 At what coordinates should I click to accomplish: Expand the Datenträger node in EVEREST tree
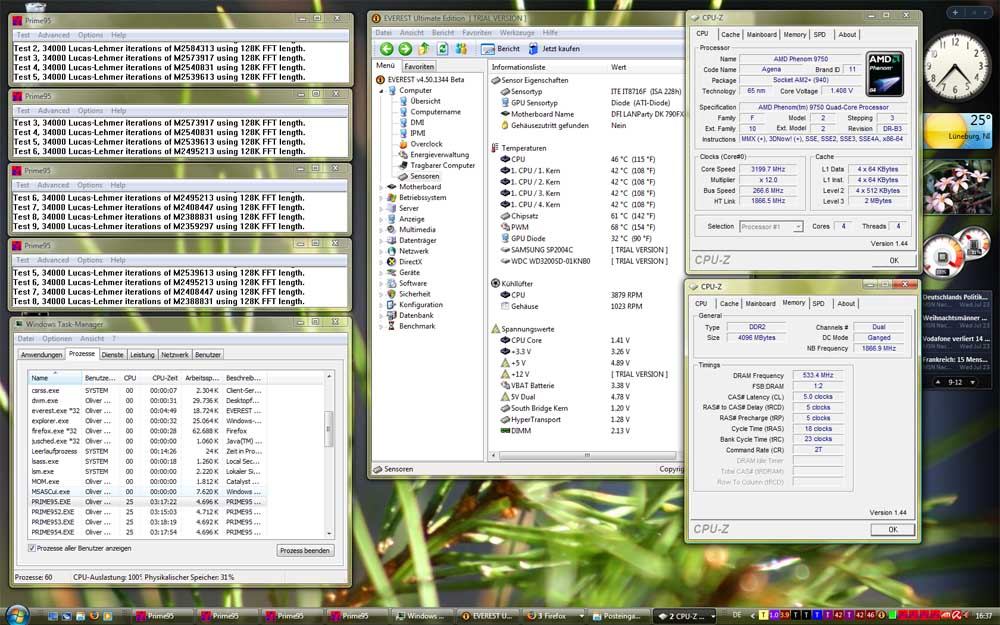(381, 241)
